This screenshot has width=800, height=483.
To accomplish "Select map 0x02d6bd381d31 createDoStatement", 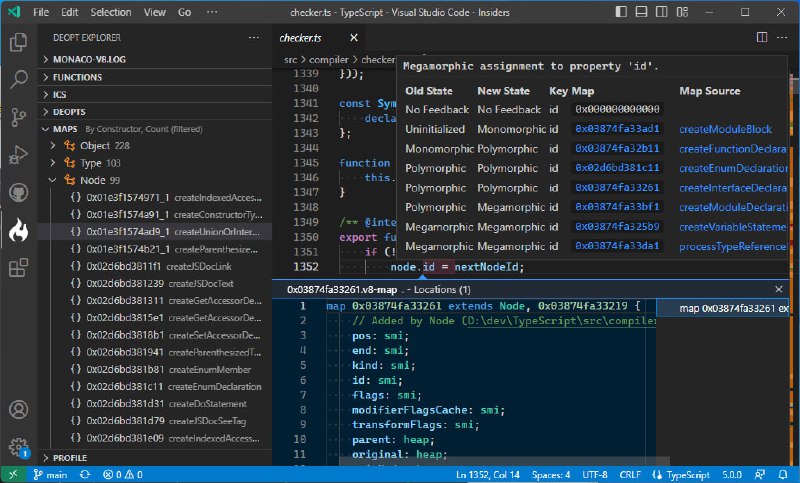I will 155,403.
